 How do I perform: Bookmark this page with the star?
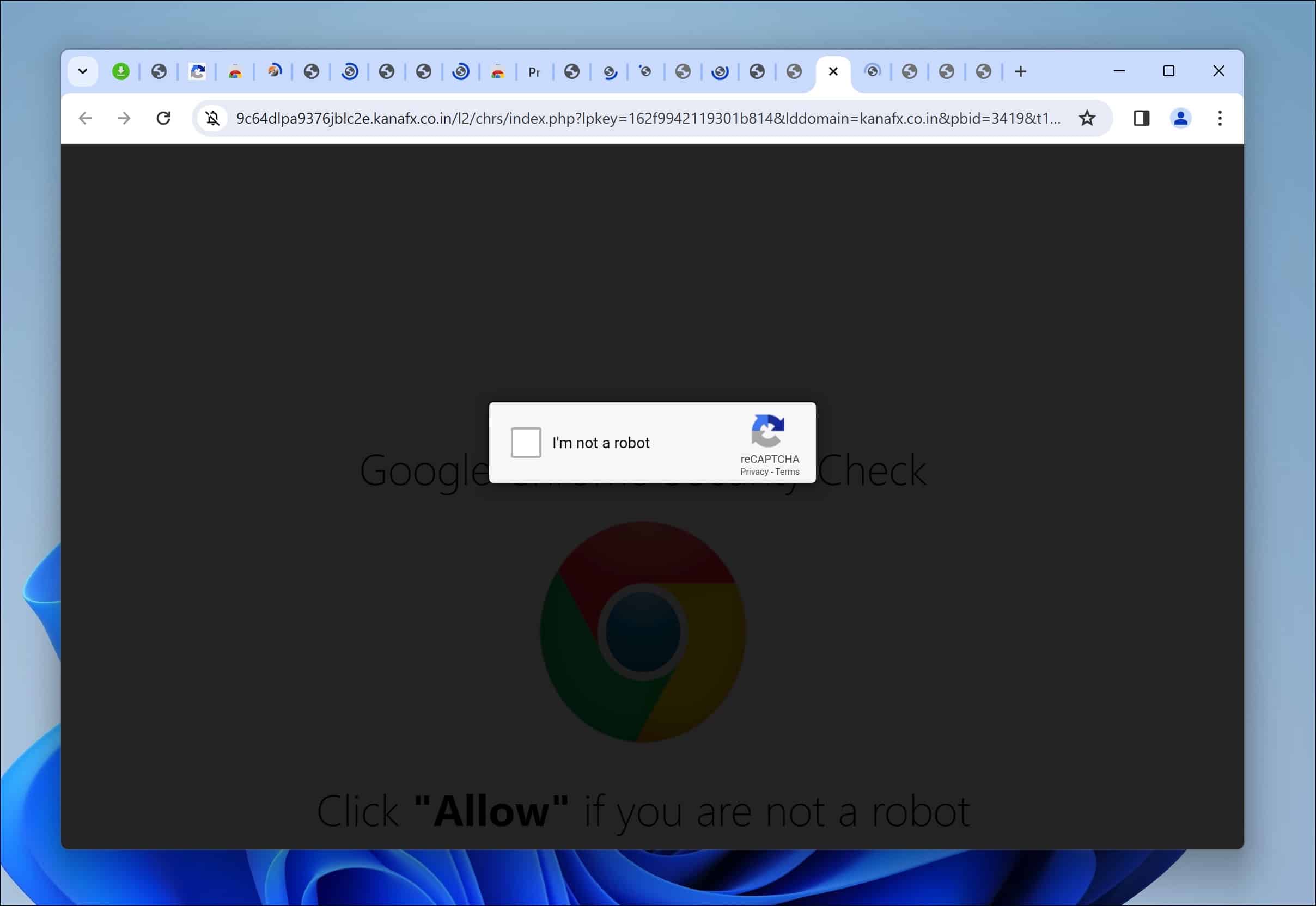[1087, 118]
